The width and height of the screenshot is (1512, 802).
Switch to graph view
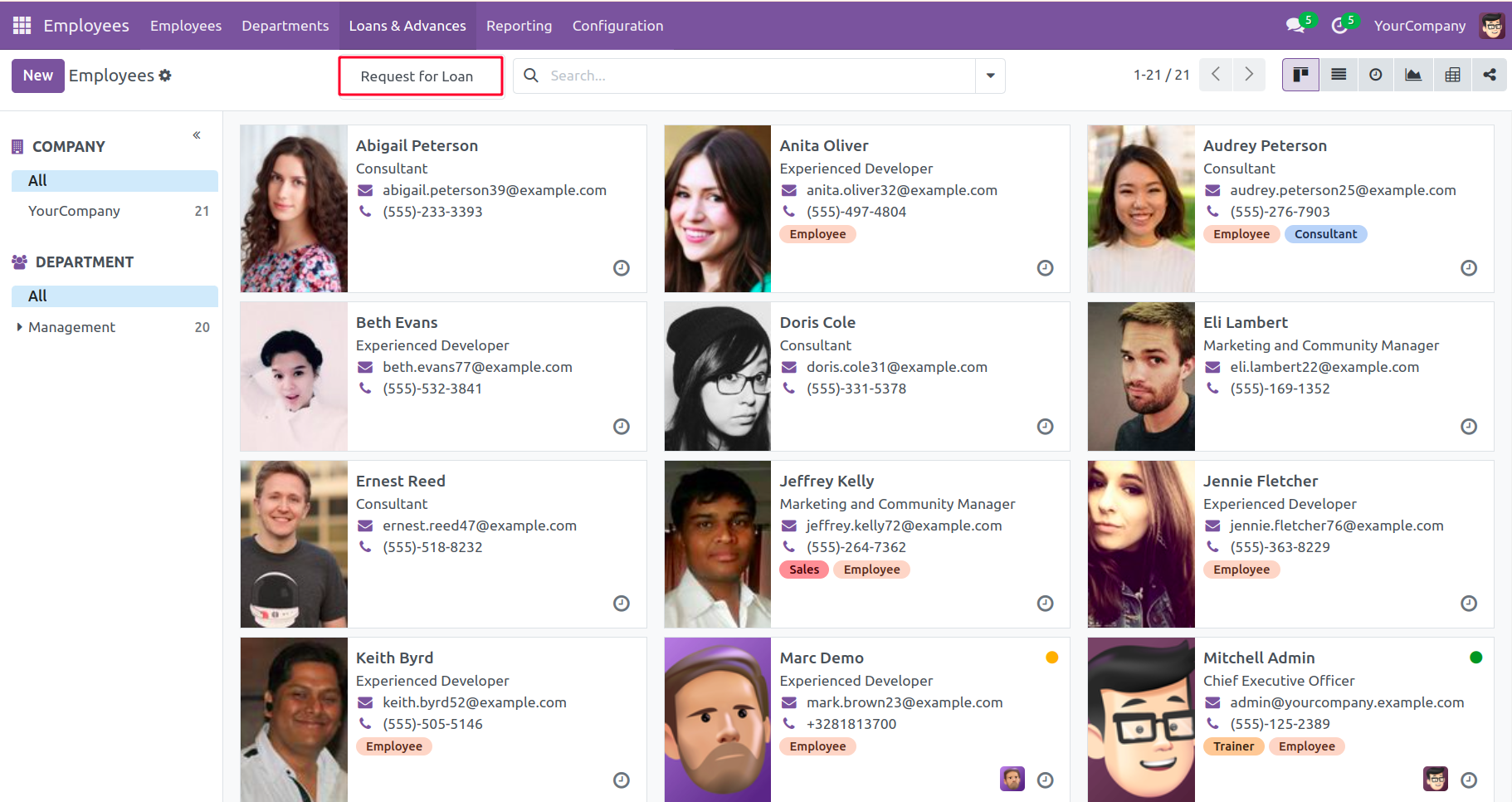(x=1412, y=75)
